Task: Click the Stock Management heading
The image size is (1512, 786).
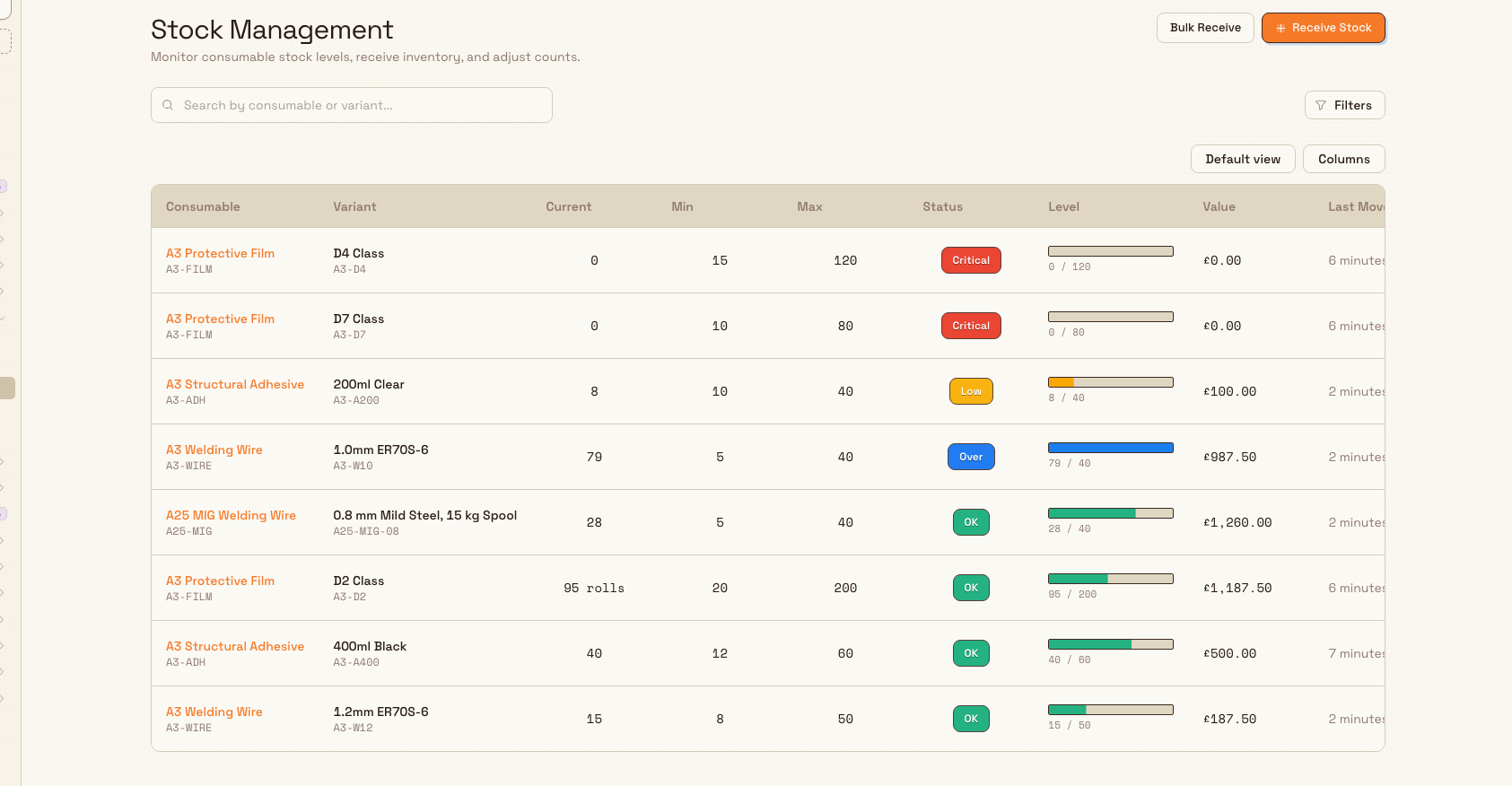Action: coord(272,30)
